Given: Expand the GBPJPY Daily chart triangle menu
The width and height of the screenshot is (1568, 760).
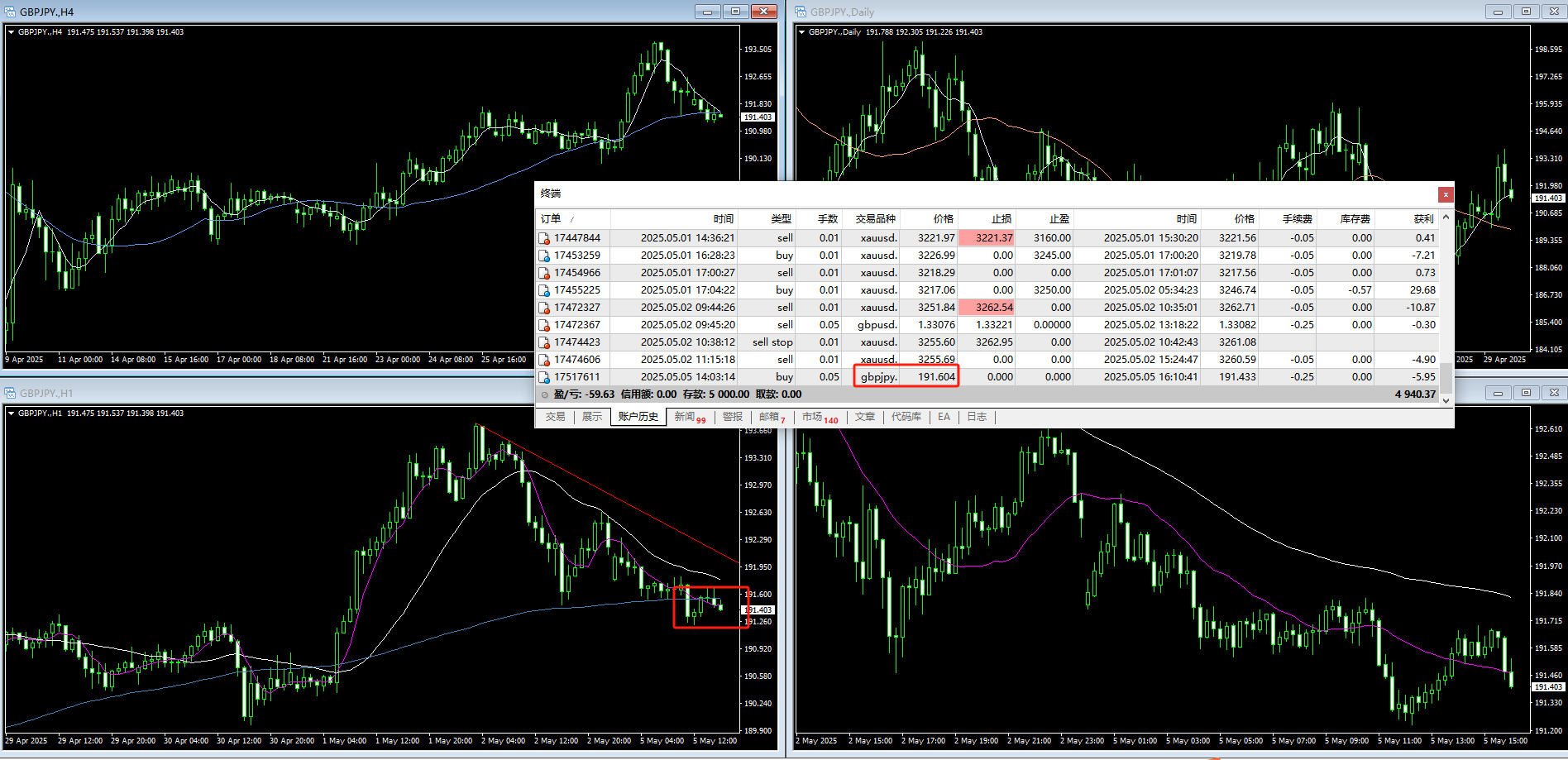Looking at the screenshot, I should click(801, 32).
